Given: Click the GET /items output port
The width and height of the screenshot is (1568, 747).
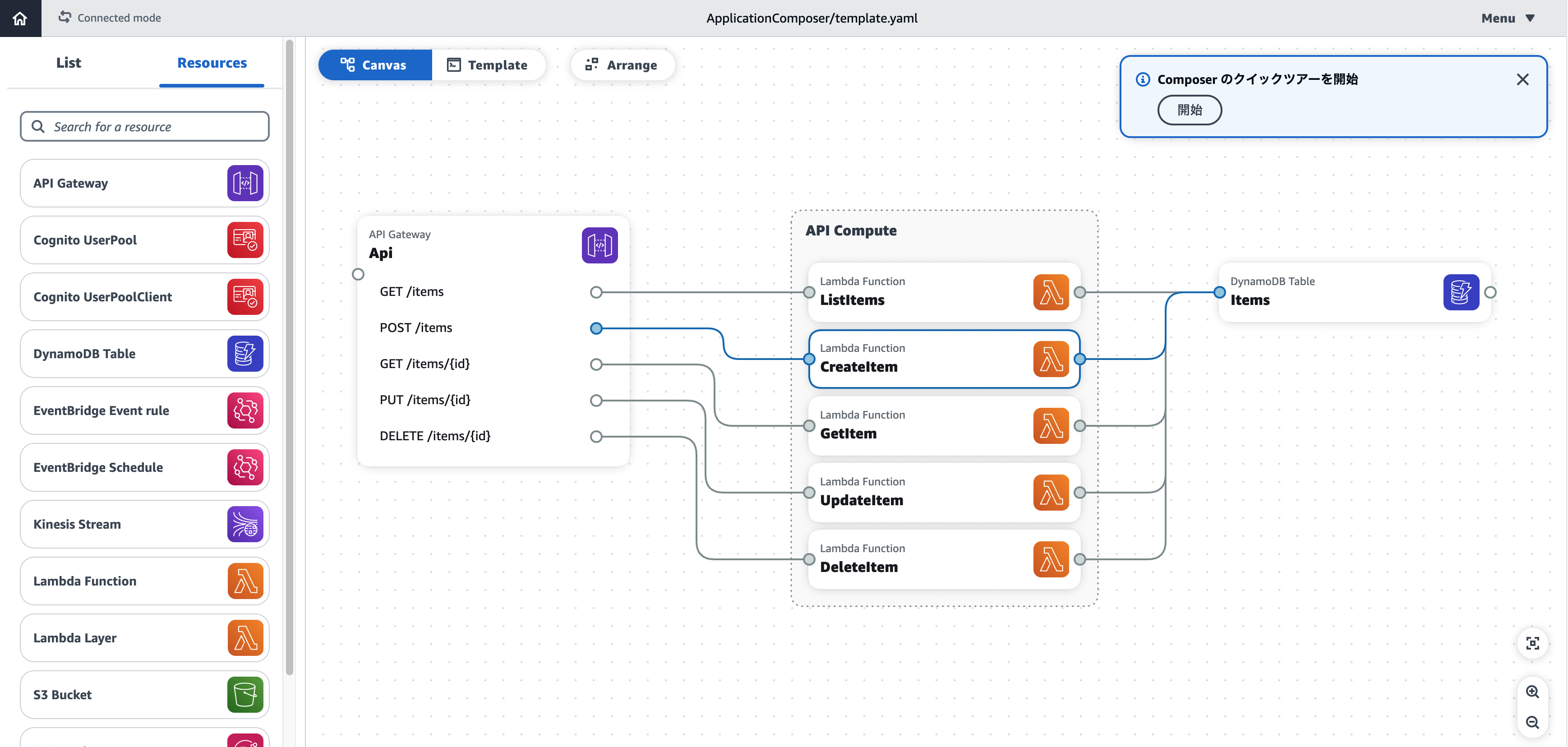Looking at the screenshot, I should click(x=596, y=292).
